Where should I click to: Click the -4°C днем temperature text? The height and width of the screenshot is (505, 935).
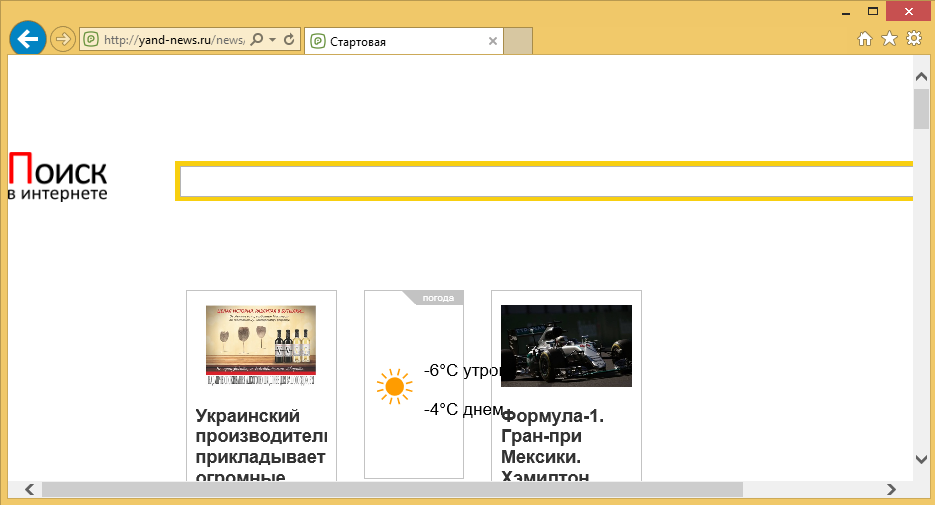coord(463,409)
